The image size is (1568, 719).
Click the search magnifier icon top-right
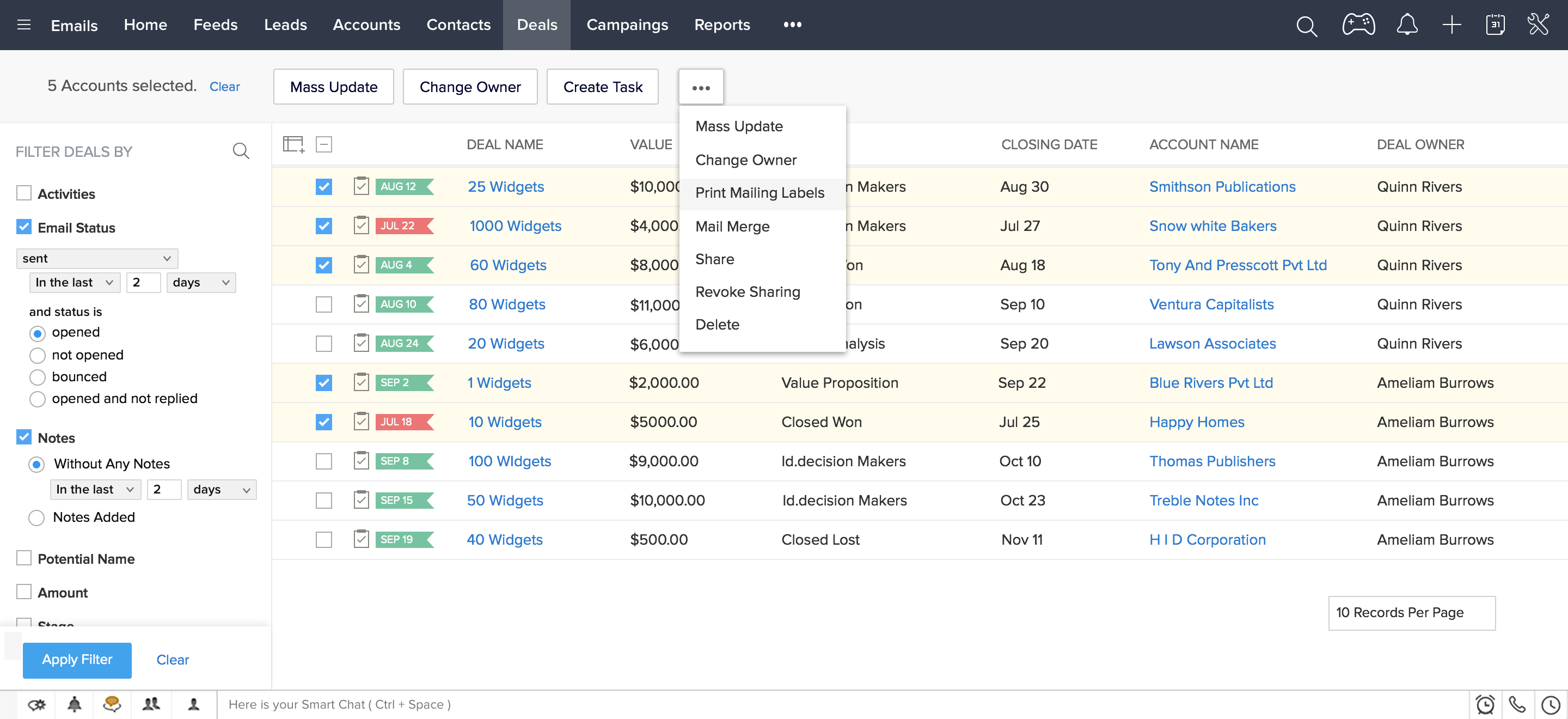point(1306,24)
